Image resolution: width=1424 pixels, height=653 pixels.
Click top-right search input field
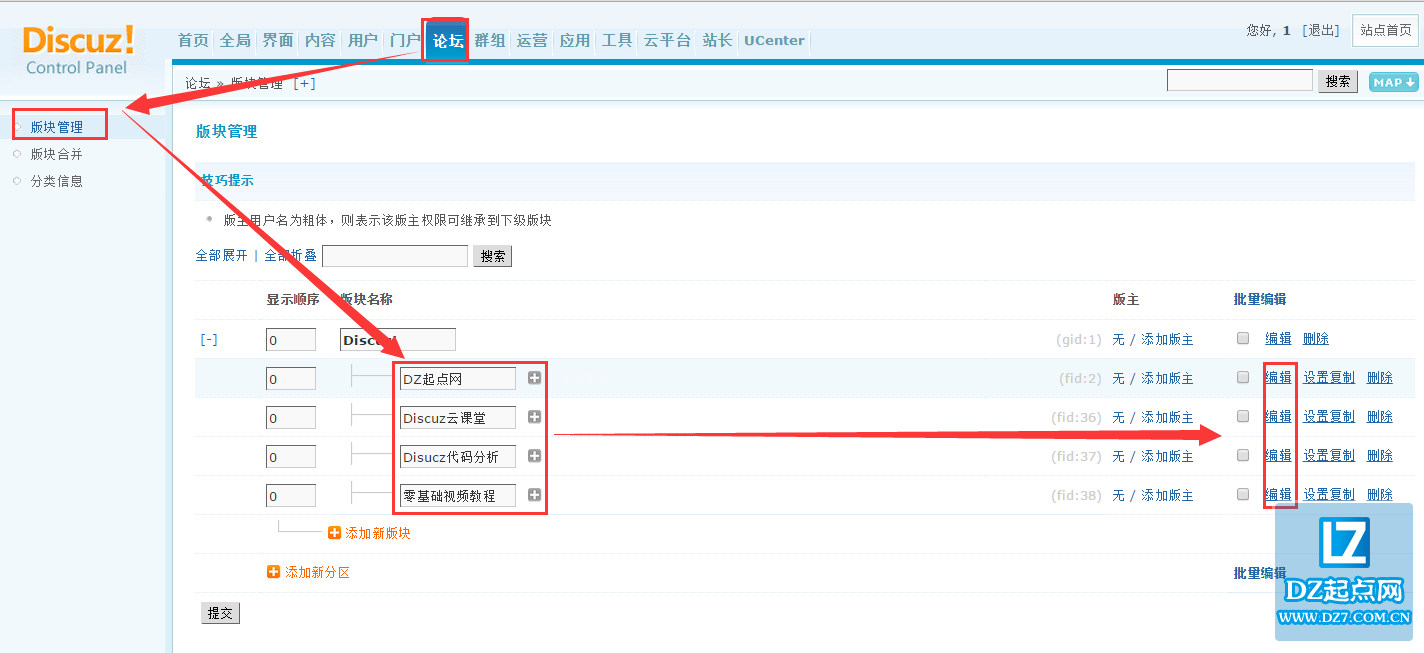[x=1240, y=80]
